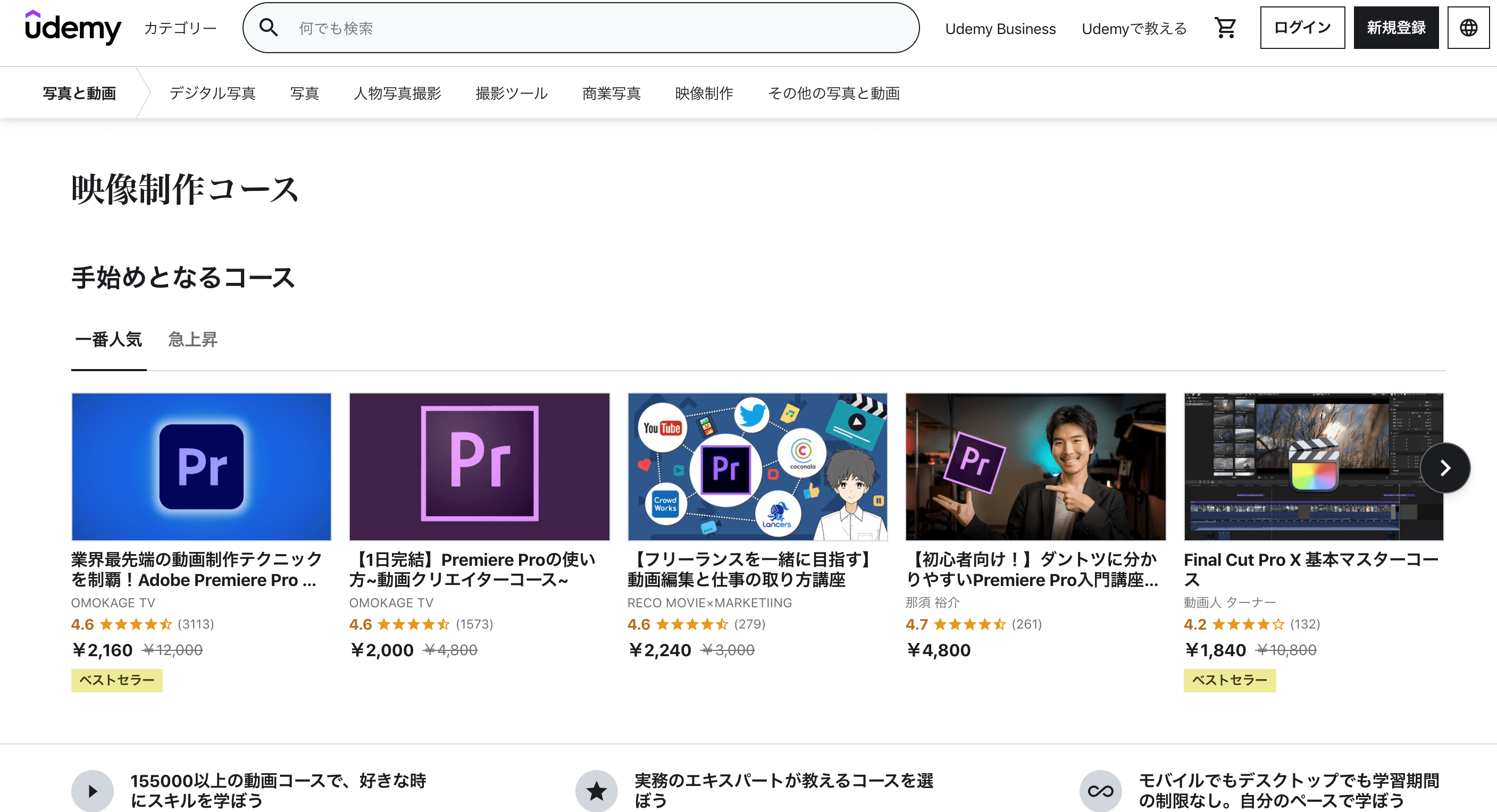Screen dimensions: 1497x812
Task: Click instructor name 那須 裕介
Action: coord(932,602)
